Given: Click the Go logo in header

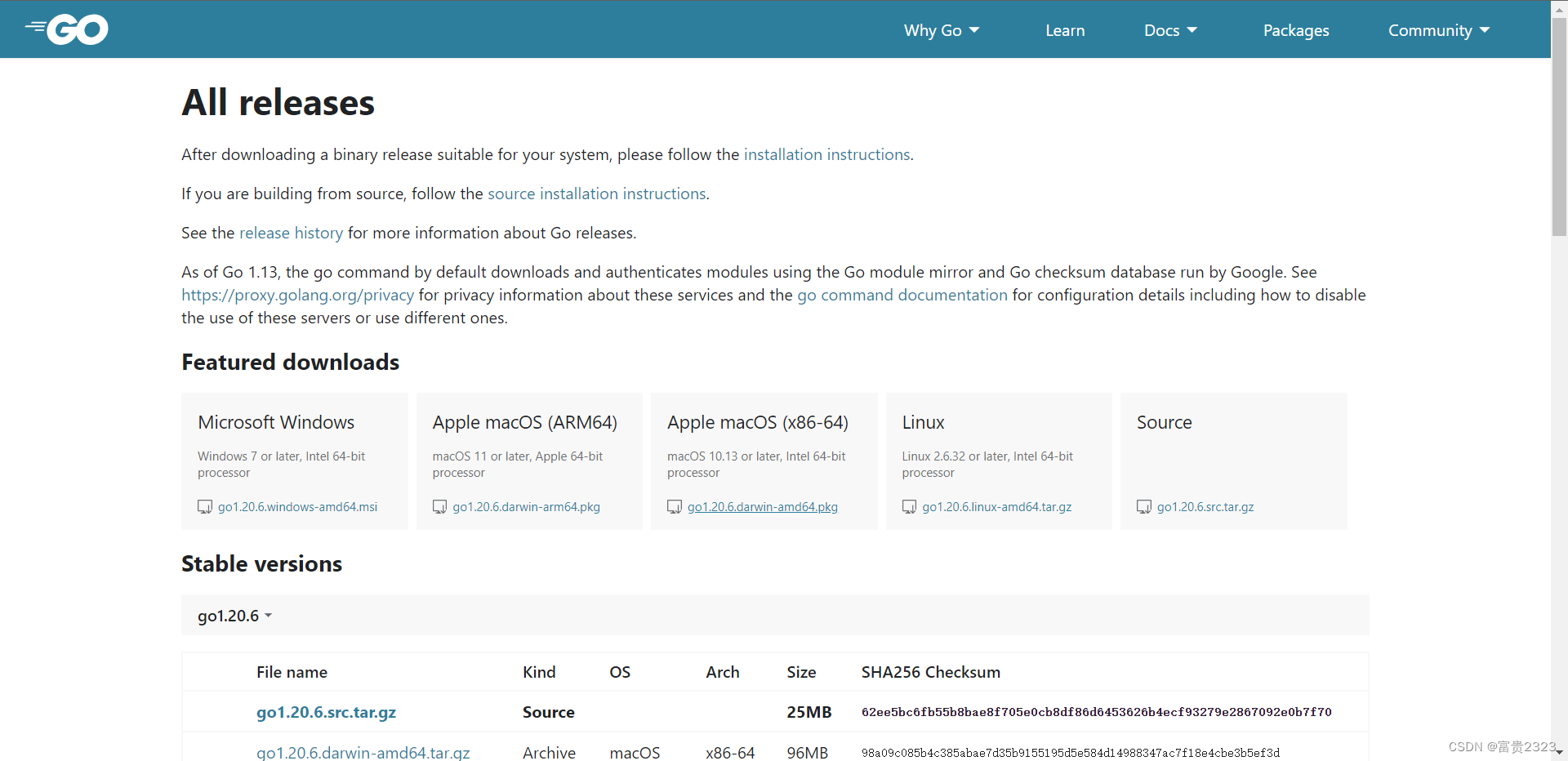Looking at the screenshot, I should tap(66, 29).
